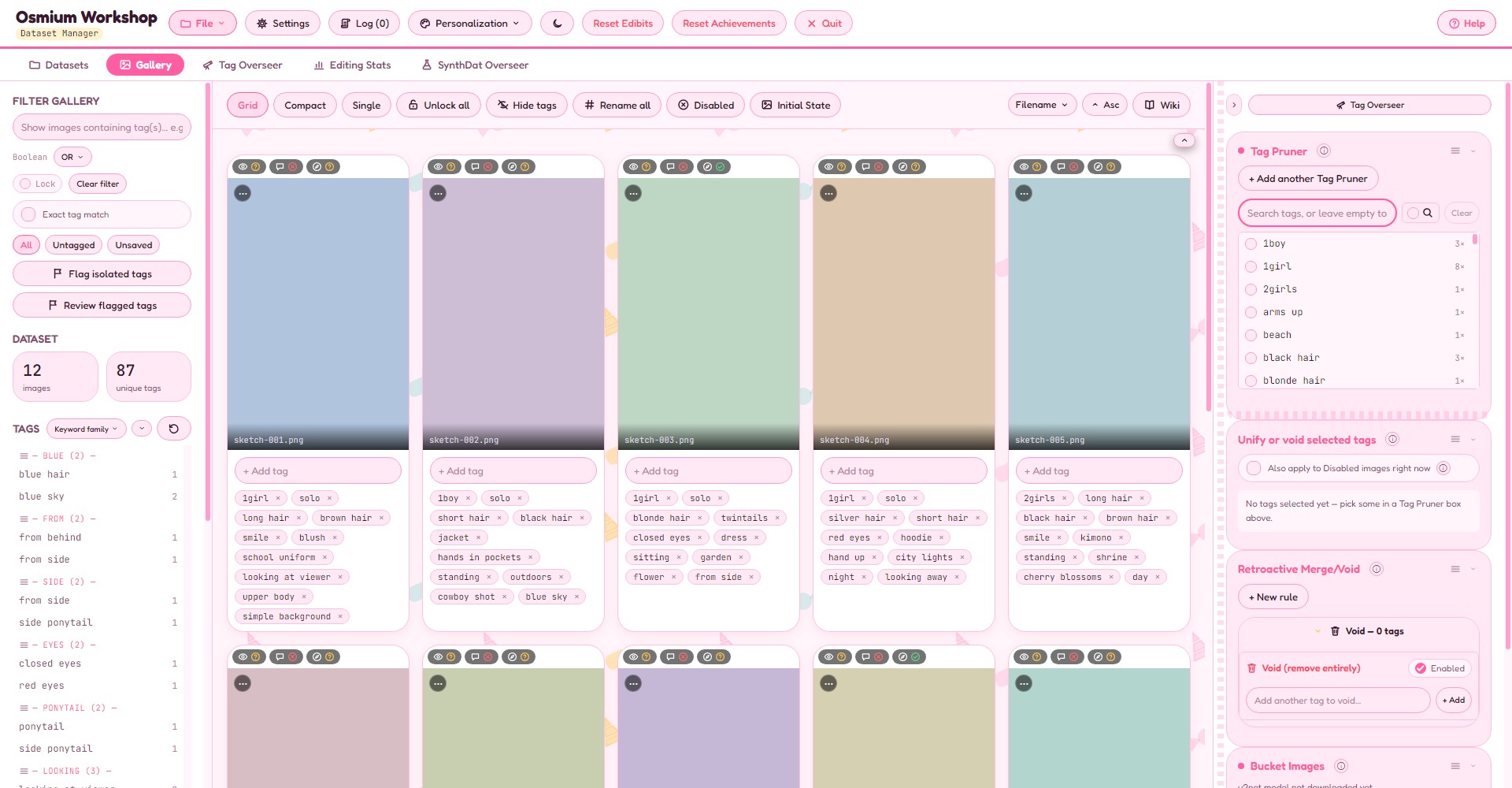
Task: Toggle 'Also apply to Disabled images right now'
Action: 1254,468
